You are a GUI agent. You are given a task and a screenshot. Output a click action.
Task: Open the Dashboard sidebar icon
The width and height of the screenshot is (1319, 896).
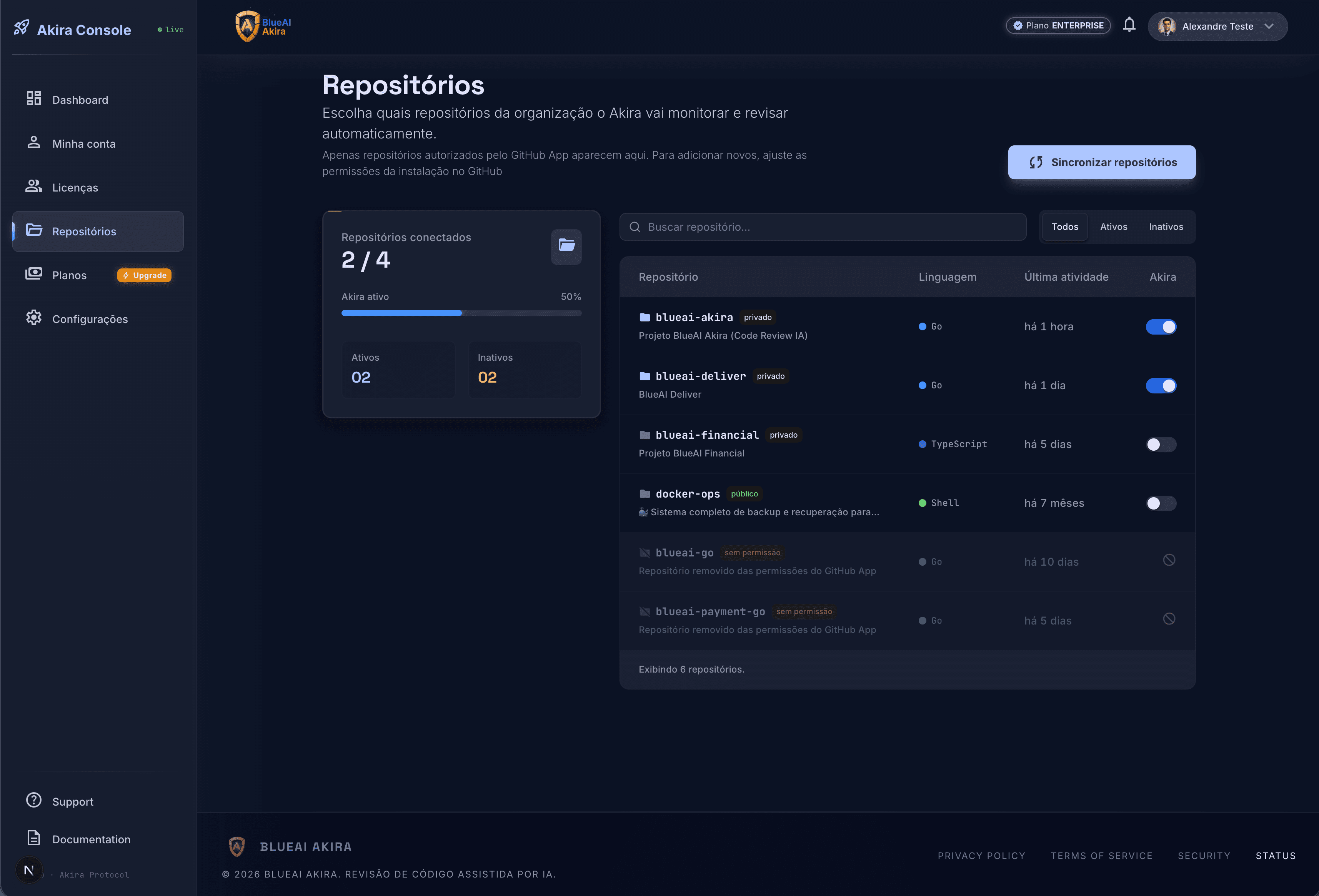click(x=33, y=99)
